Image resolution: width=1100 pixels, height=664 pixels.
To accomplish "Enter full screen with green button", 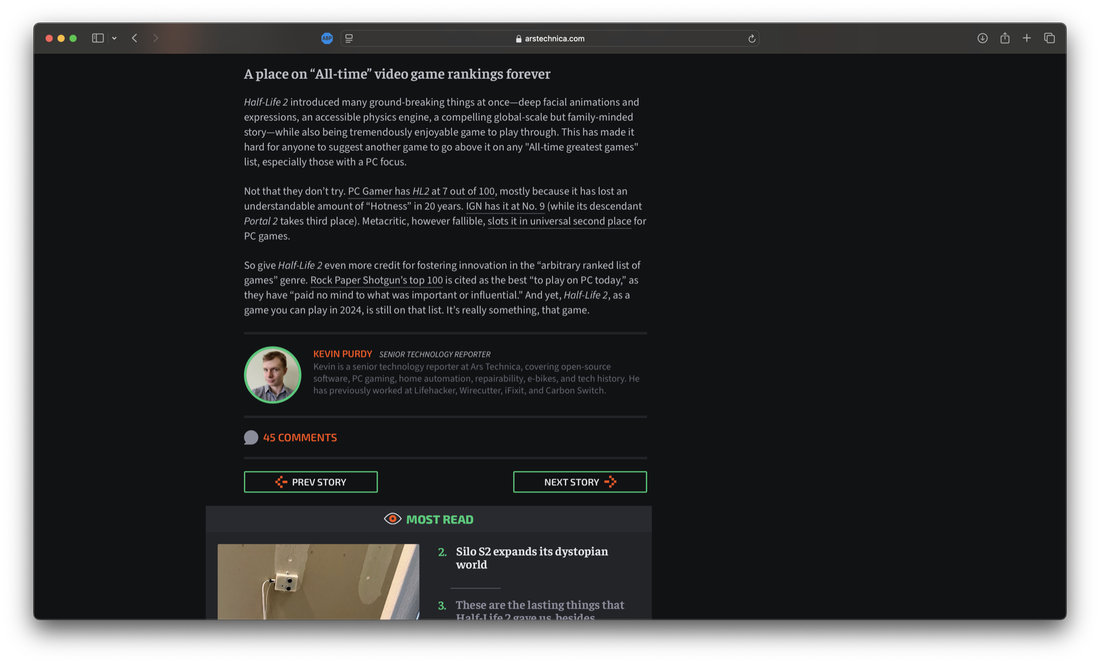I will click(x=73, y=39).
